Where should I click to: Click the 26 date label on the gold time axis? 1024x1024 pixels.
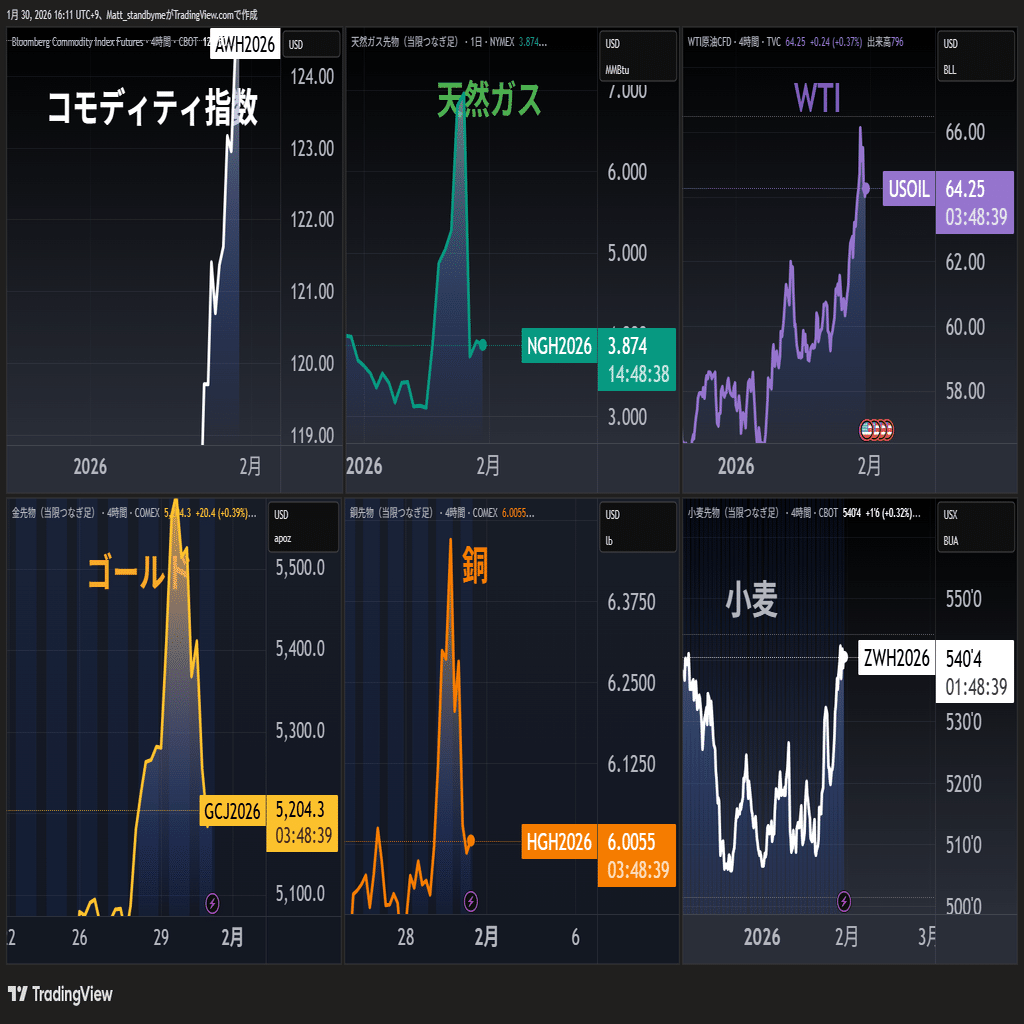80,938
